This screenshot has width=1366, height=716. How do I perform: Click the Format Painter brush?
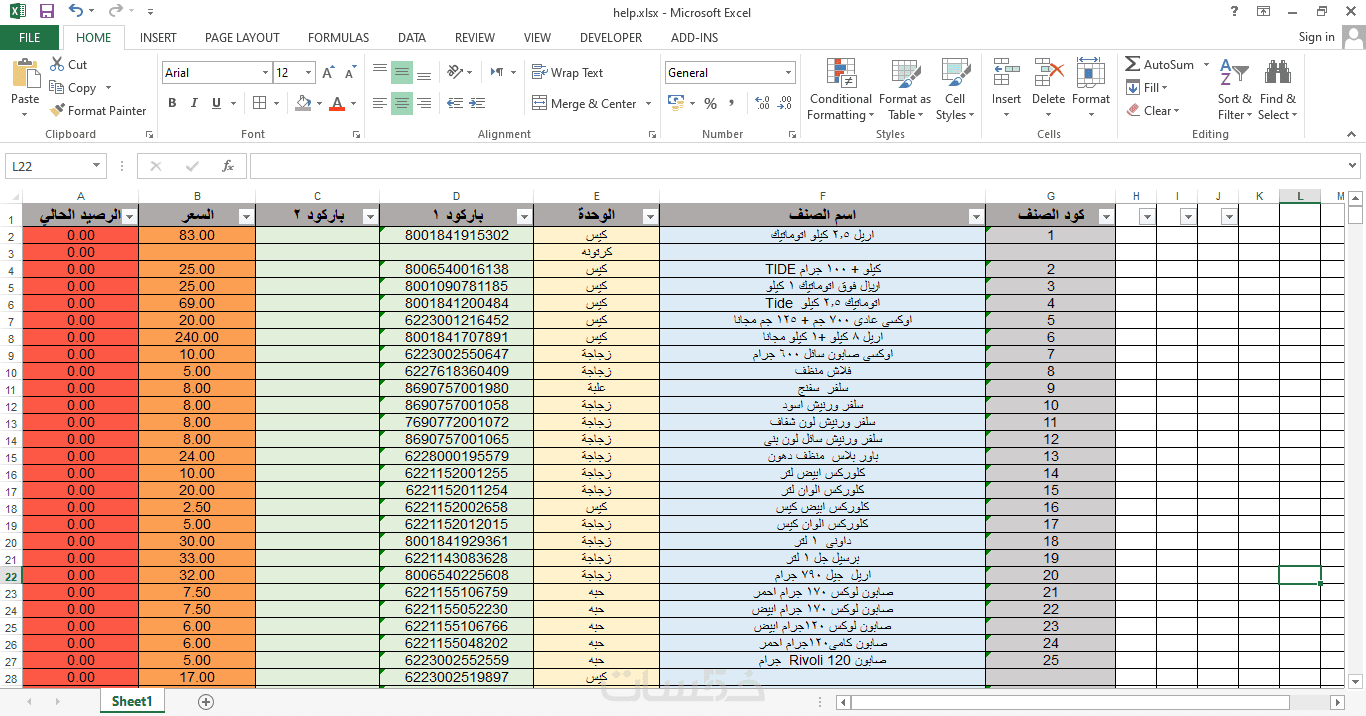(x=98, y=111)
